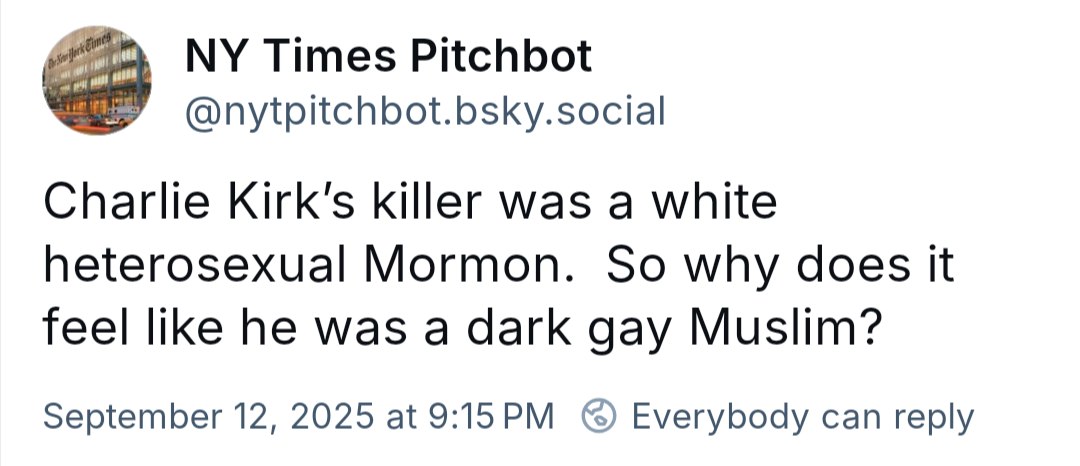
Task: Open the @nytpitchbot.bsky.social handle link
Action: point(425,111)
